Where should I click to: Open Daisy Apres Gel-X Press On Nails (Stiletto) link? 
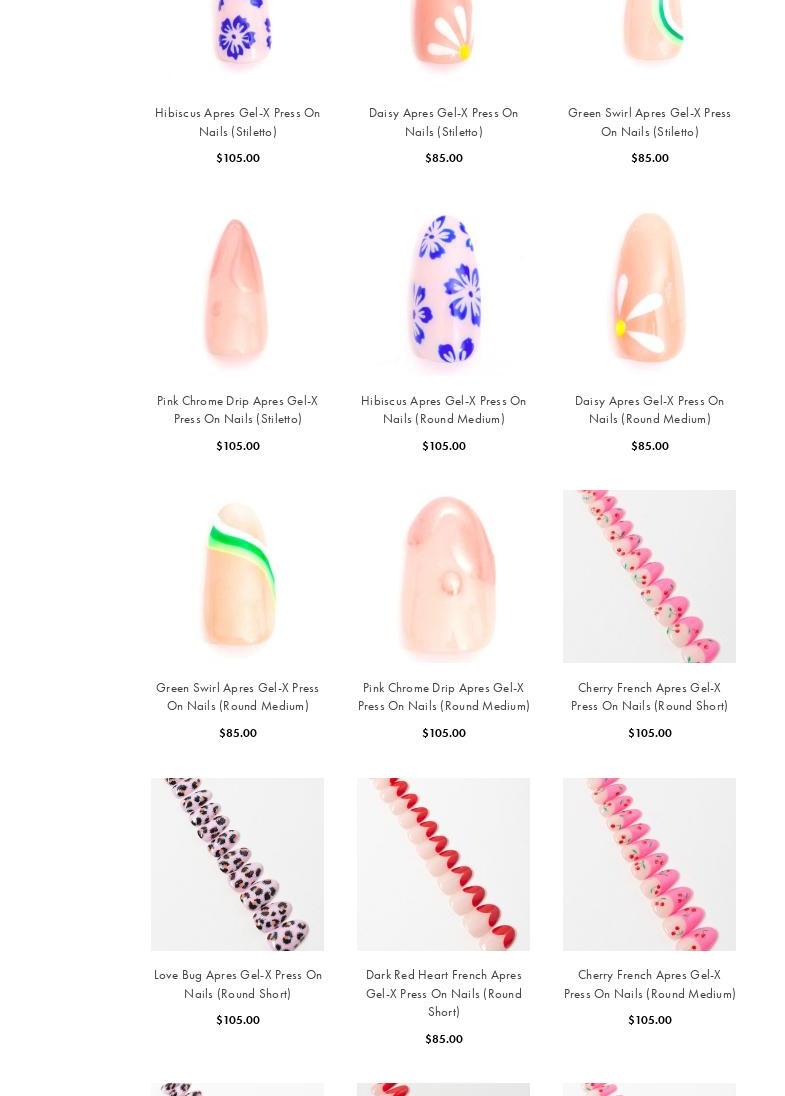[x=443, y=122]
